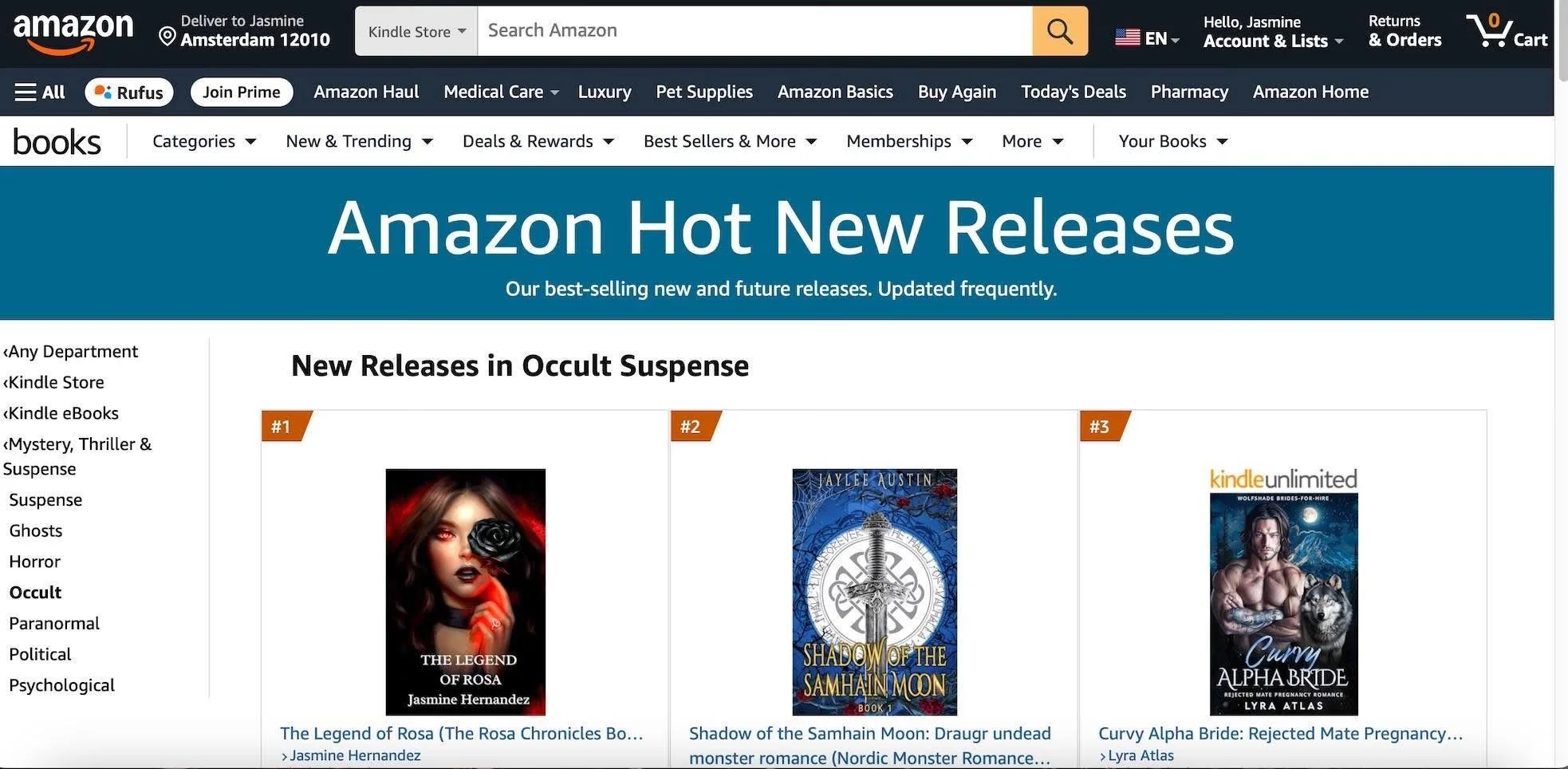Open the Account & Lists dropdown
1568x769 pixels.
click(x=1273, y=31)
